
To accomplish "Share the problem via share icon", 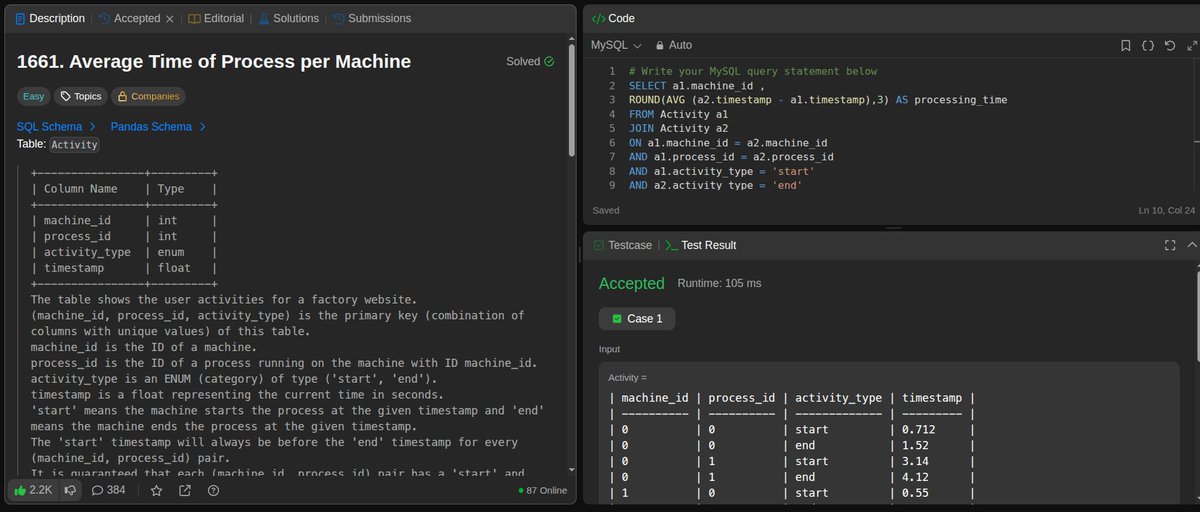I will 185,490.
